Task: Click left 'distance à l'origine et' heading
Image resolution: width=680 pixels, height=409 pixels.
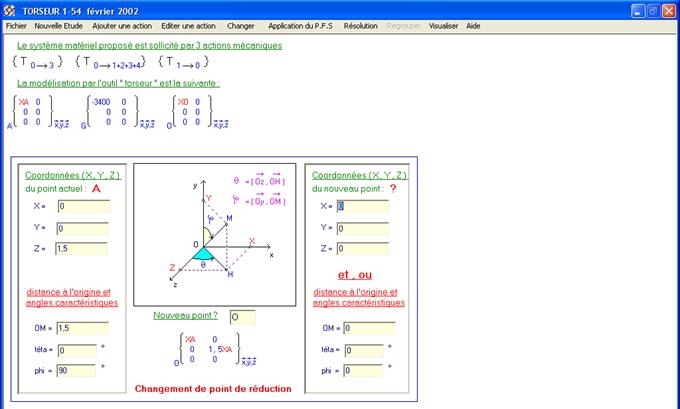Action: coord(69,292)
